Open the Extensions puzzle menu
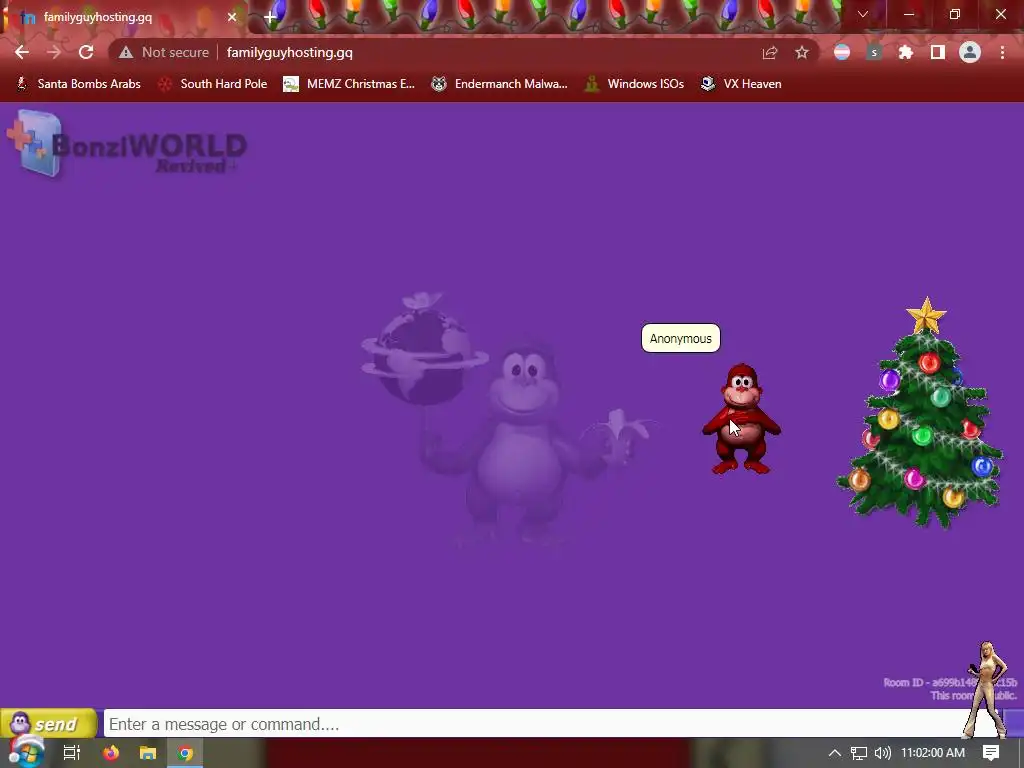 906,52
